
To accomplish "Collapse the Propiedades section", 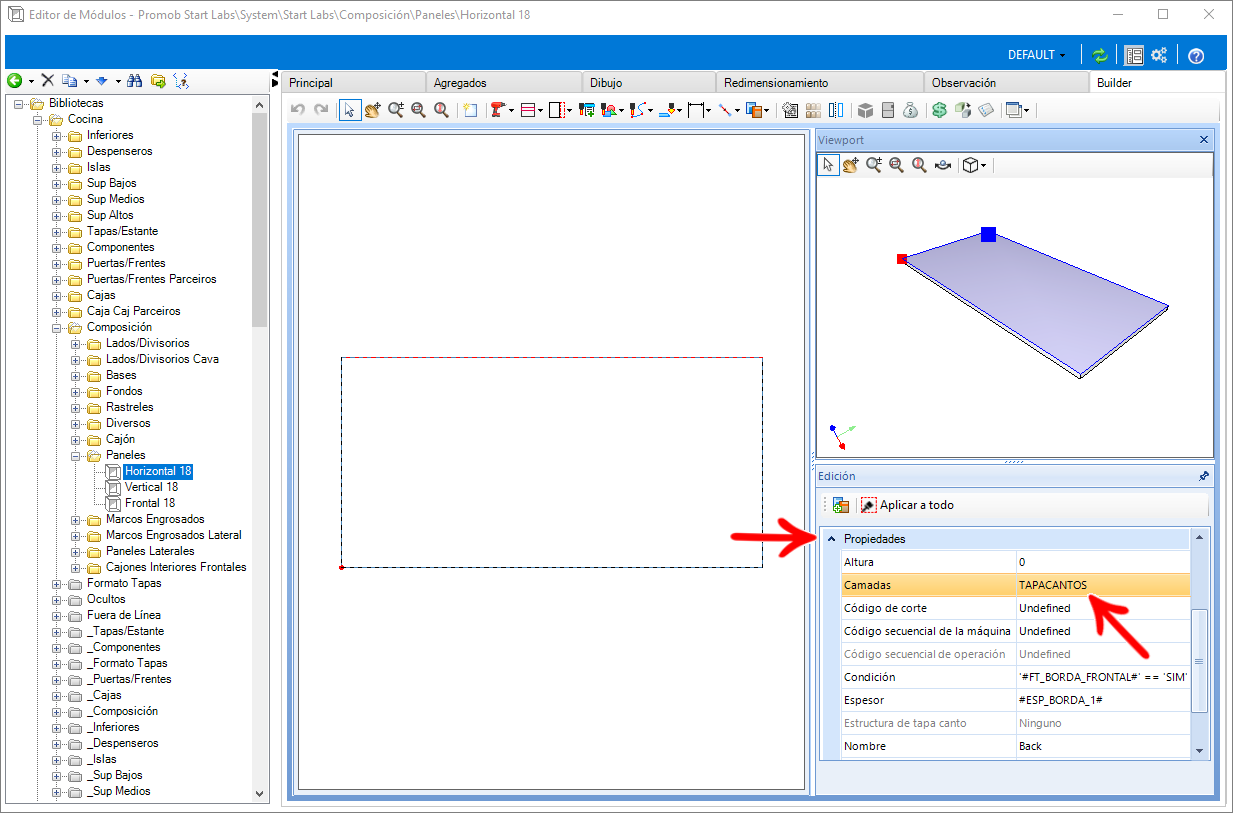I will pyautogui.click(x=831, y=539).
